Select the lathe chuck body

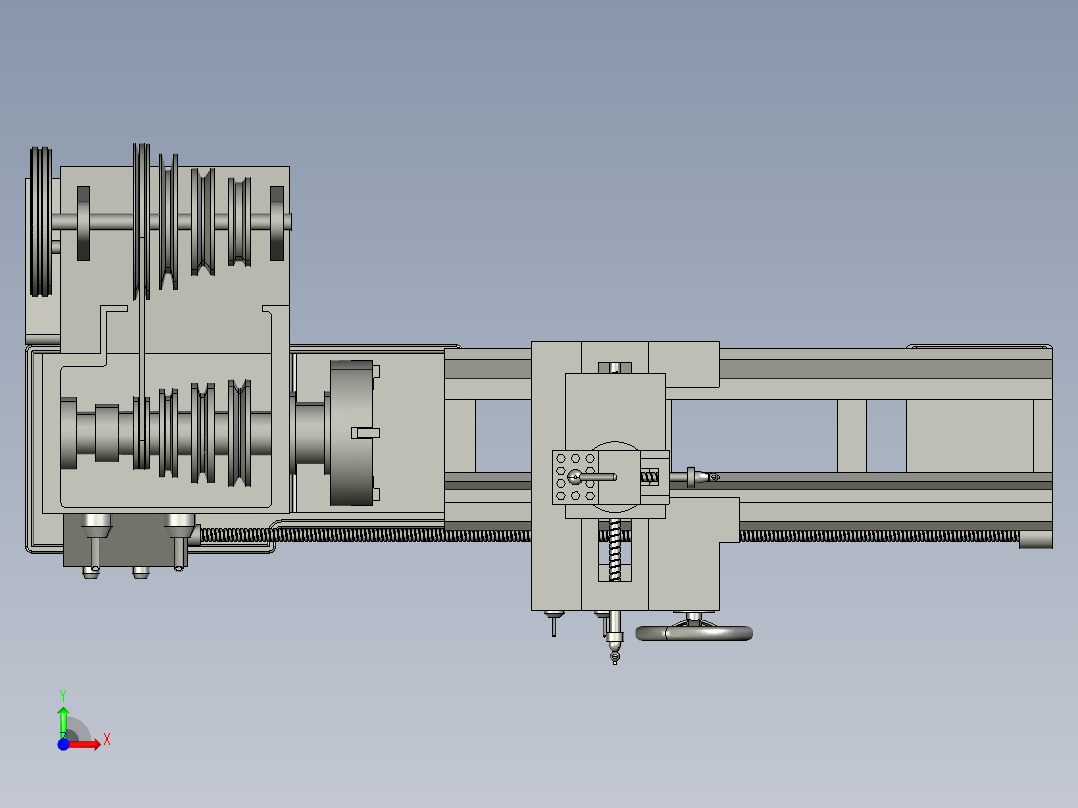click(351, 433)
